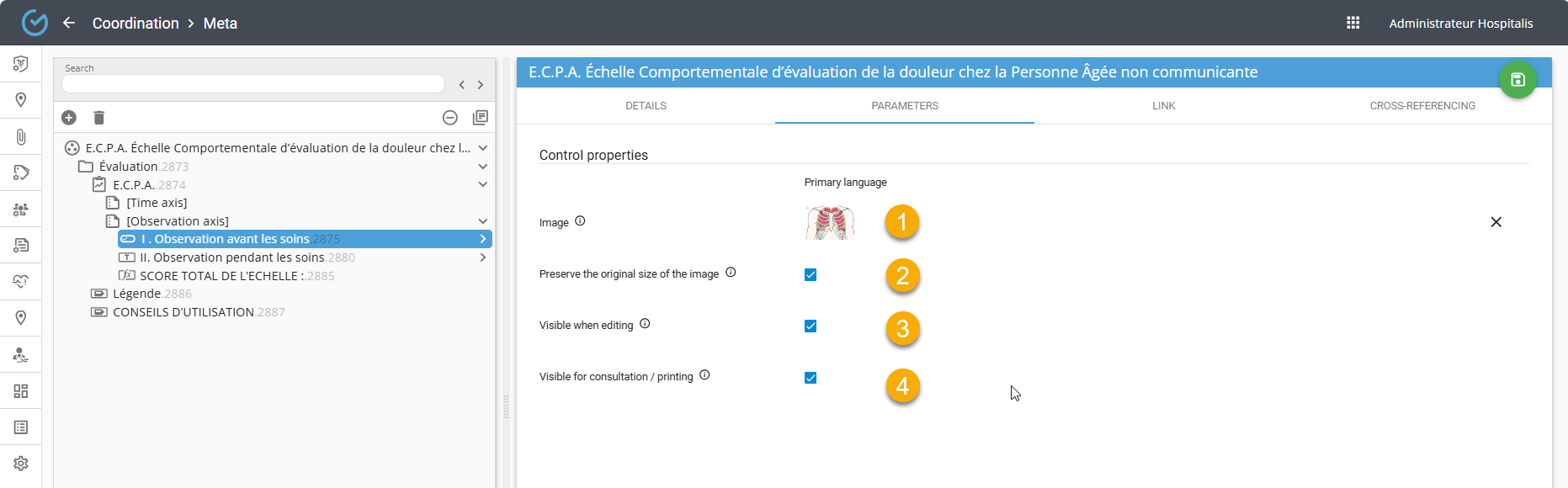Viewport: 1568px width, 488px height.
Task: Remove the image with X button
Action: (1496, 222)
